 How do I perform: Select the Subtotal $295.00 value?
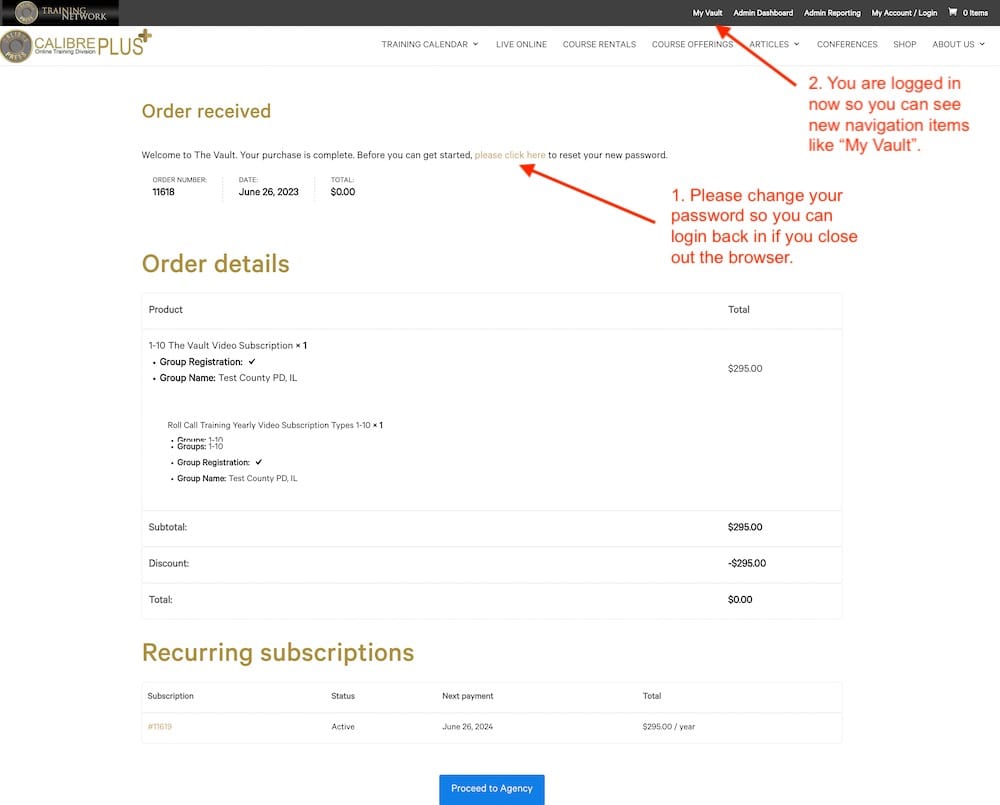pyautogui.click(x=745, y=527)
